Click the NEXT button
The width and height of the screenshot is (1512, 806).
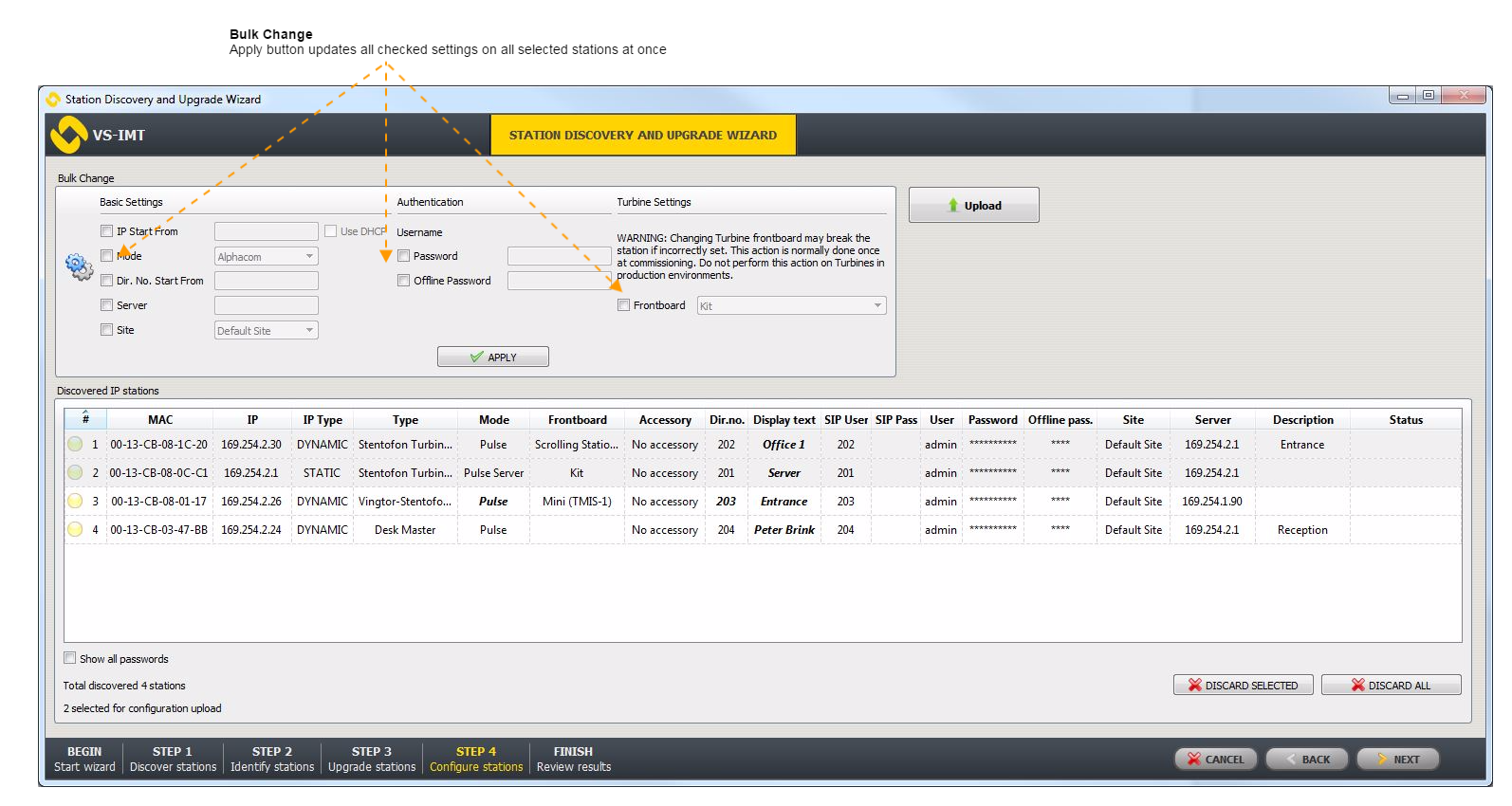point(1397,759)
